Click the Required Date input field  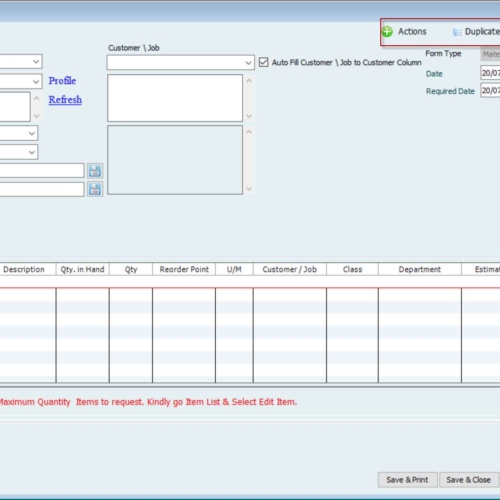click(x=490, y=90)
